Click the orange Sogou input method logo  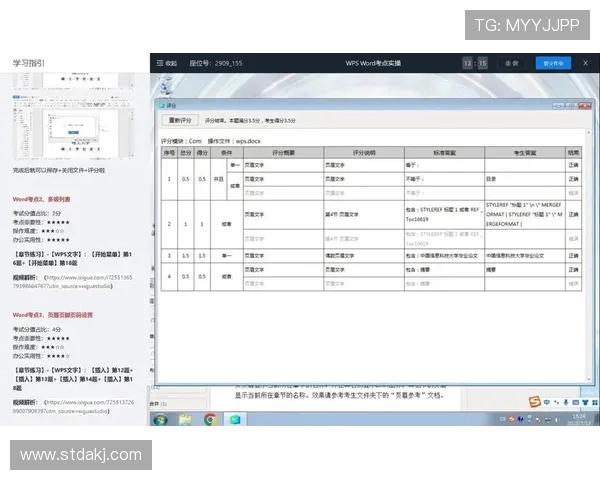[535, 402]
